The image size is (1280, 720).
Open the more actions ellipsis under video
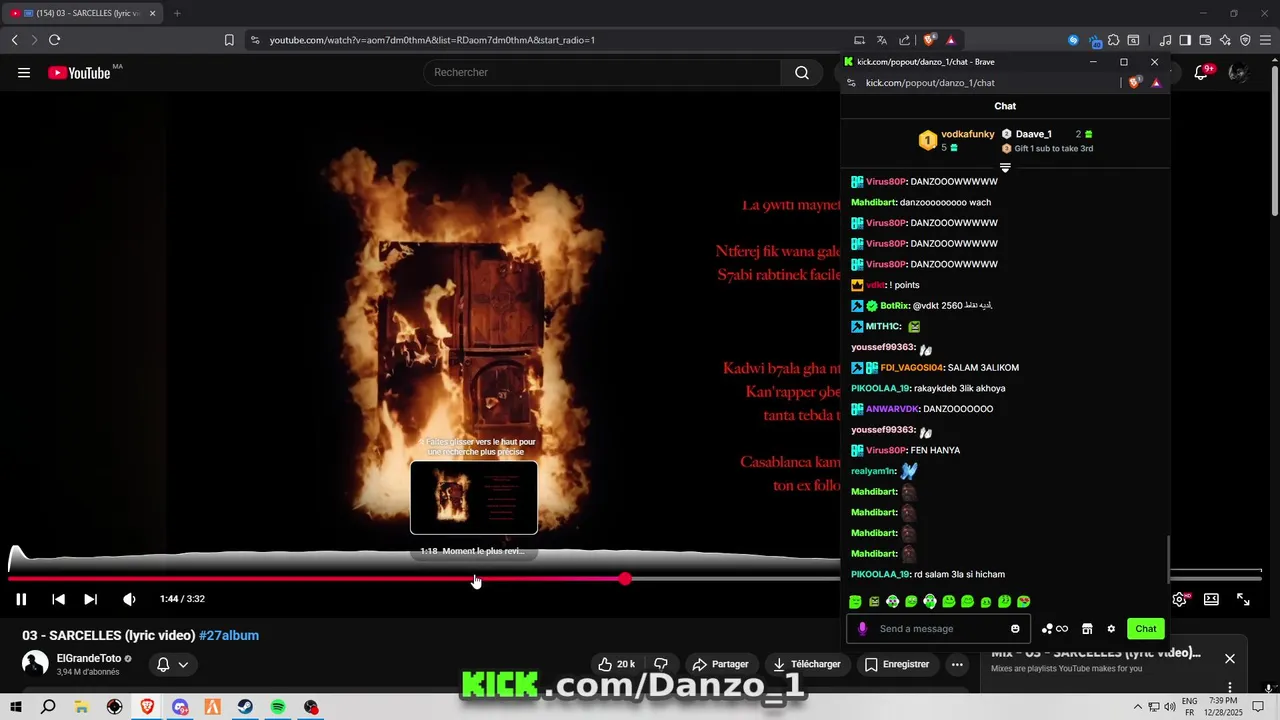pos(957,664)
